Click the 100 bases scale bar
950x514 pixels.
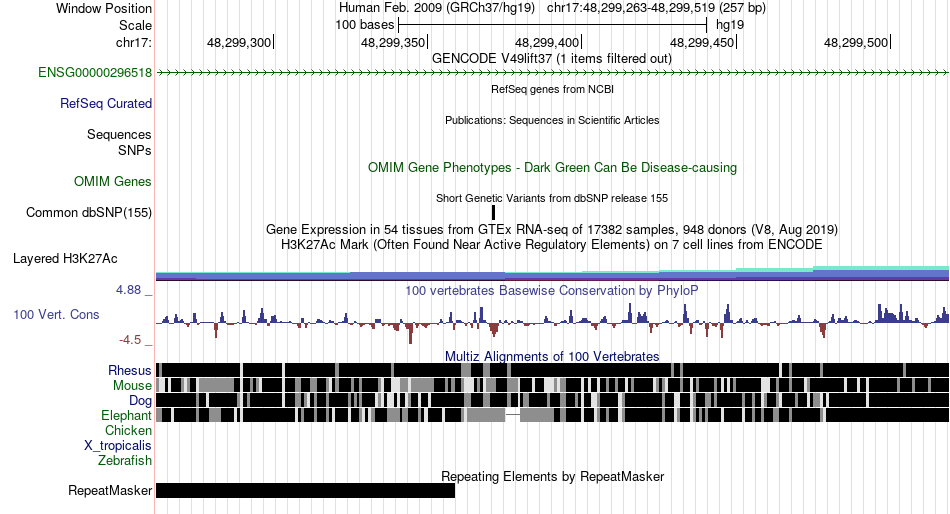(553, 25)
